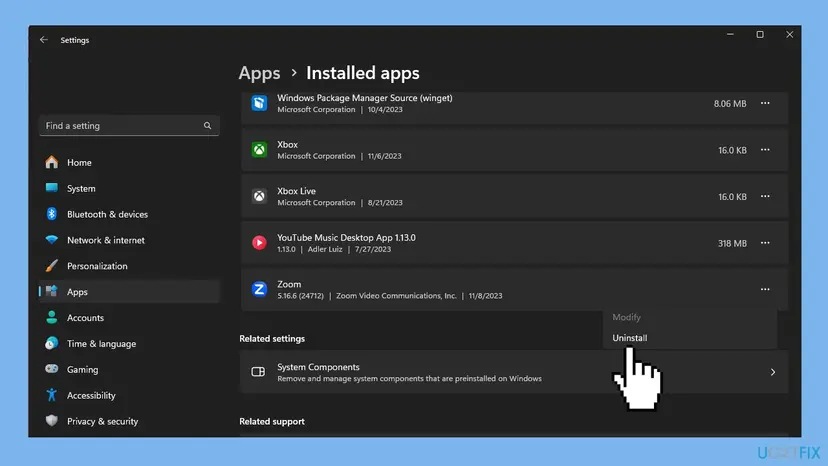Go back using the Settings back arrow

[44, 40]
